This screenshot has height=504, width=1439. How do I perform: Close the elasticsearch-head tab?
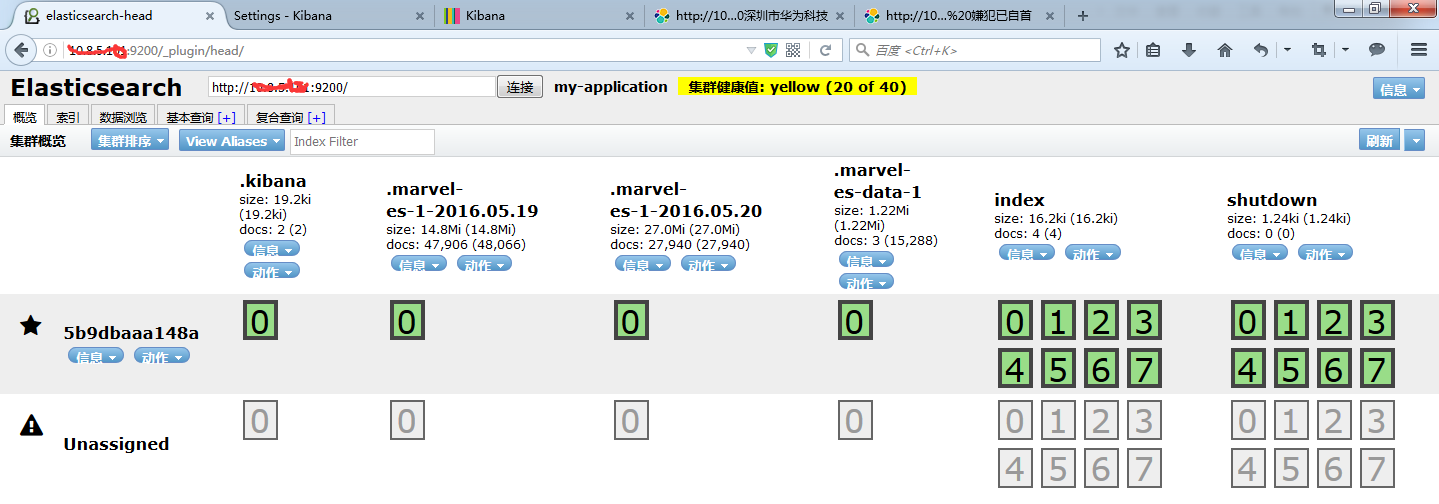tap(210, 16)
